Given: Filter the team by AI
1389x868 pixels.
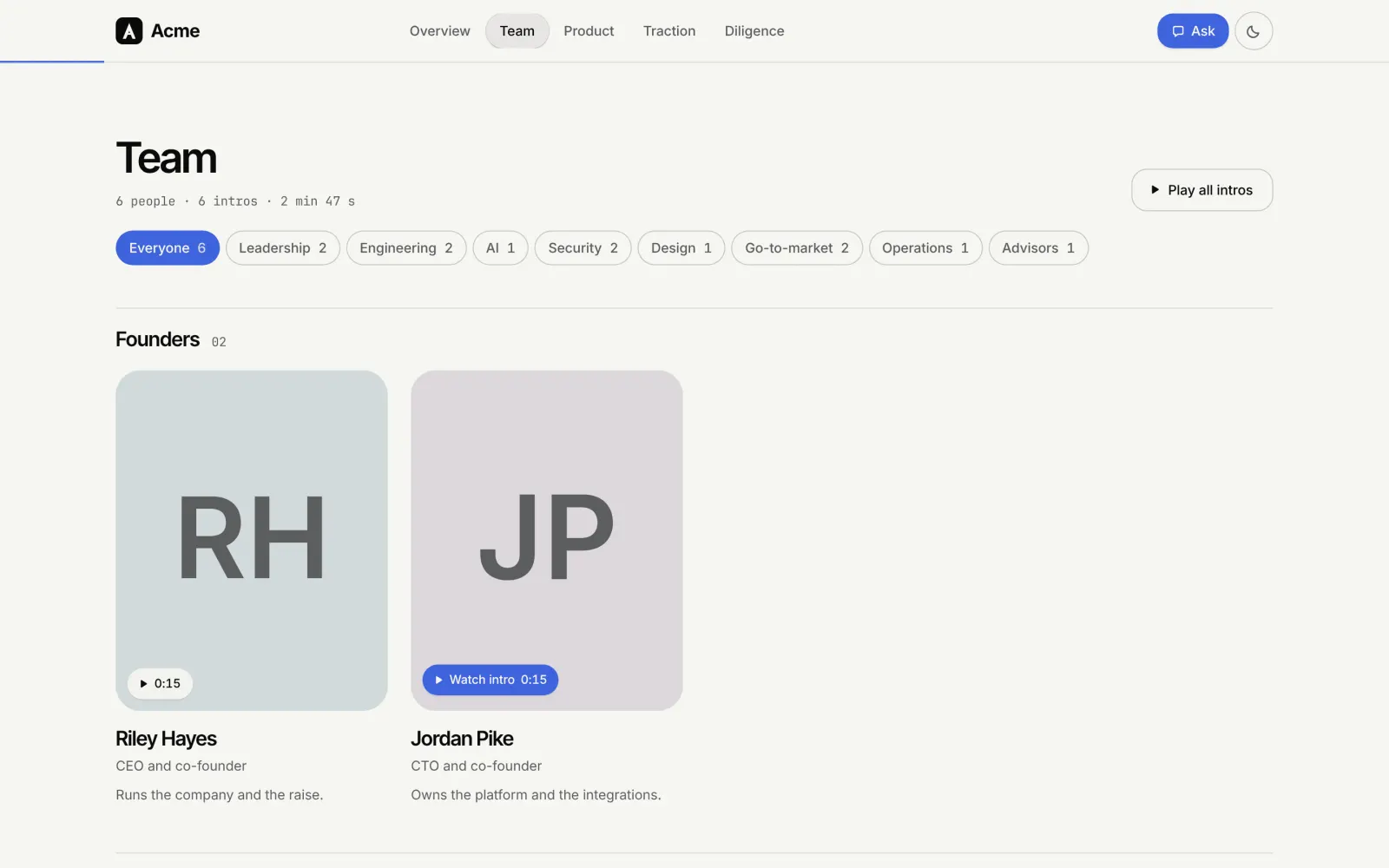Looking at the screenshot, I should tap(501, 248).
